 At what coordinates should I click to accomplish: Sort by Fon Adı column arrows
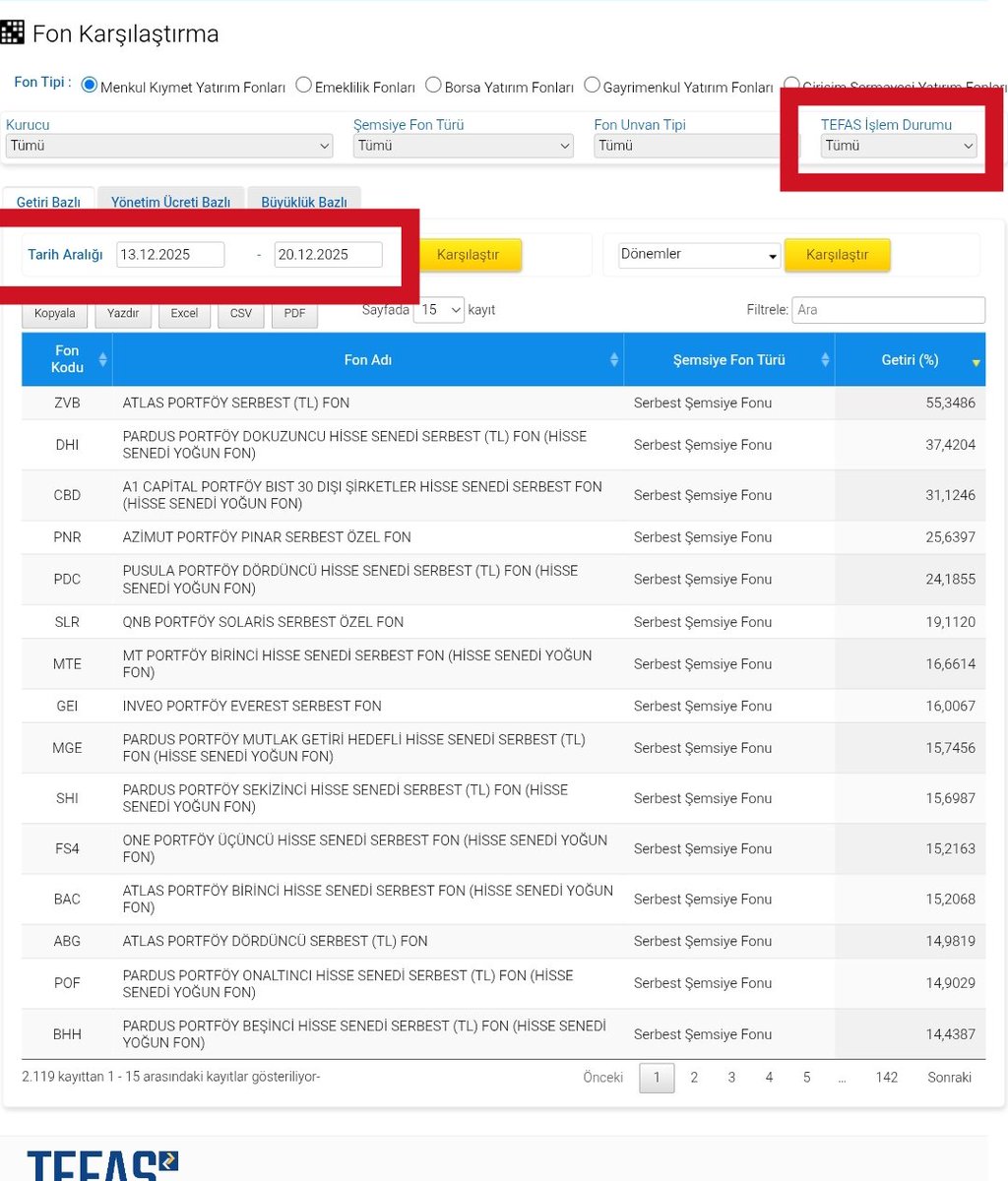(x=614, y=360)
